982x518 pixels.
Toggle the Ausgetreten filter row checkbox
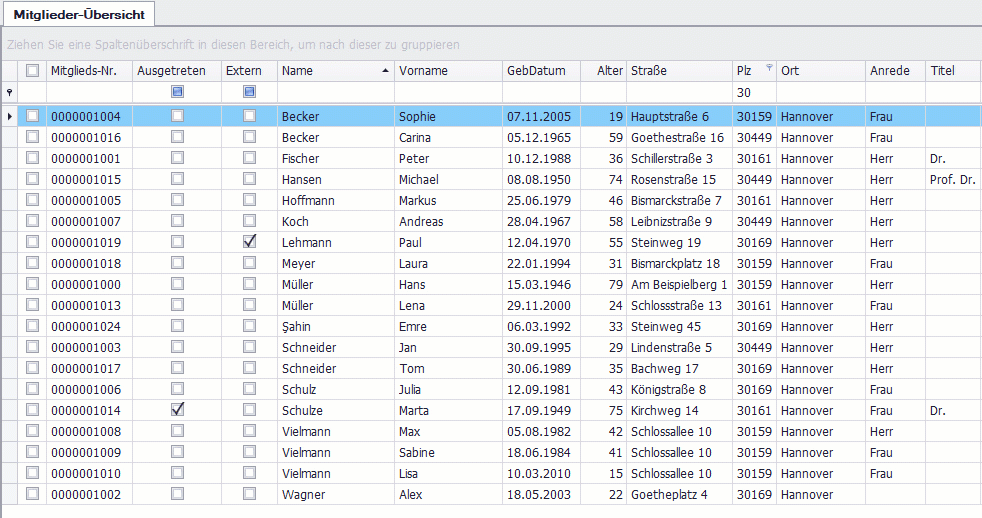177,92
